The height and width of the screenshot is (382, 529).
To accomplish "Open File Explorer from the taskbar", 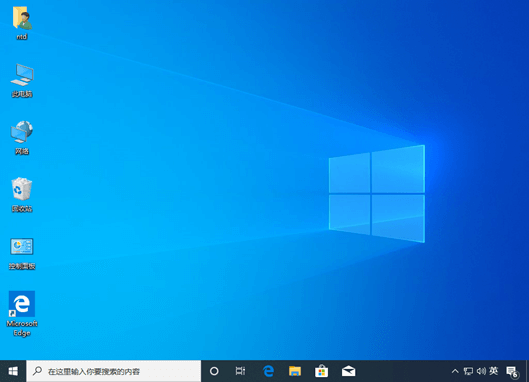I will (x=295, y=371).
